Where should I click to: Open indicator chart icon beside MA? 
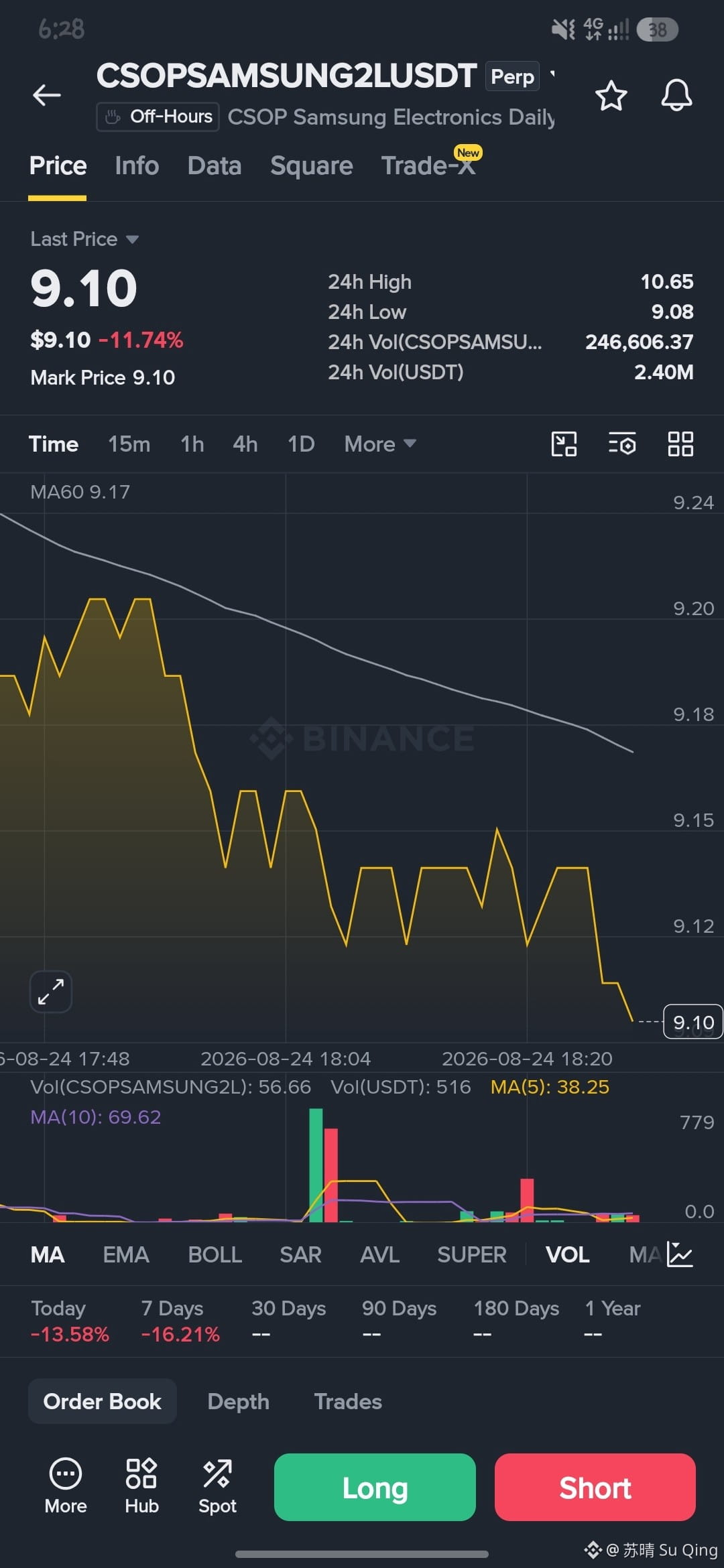point(680,1254)
